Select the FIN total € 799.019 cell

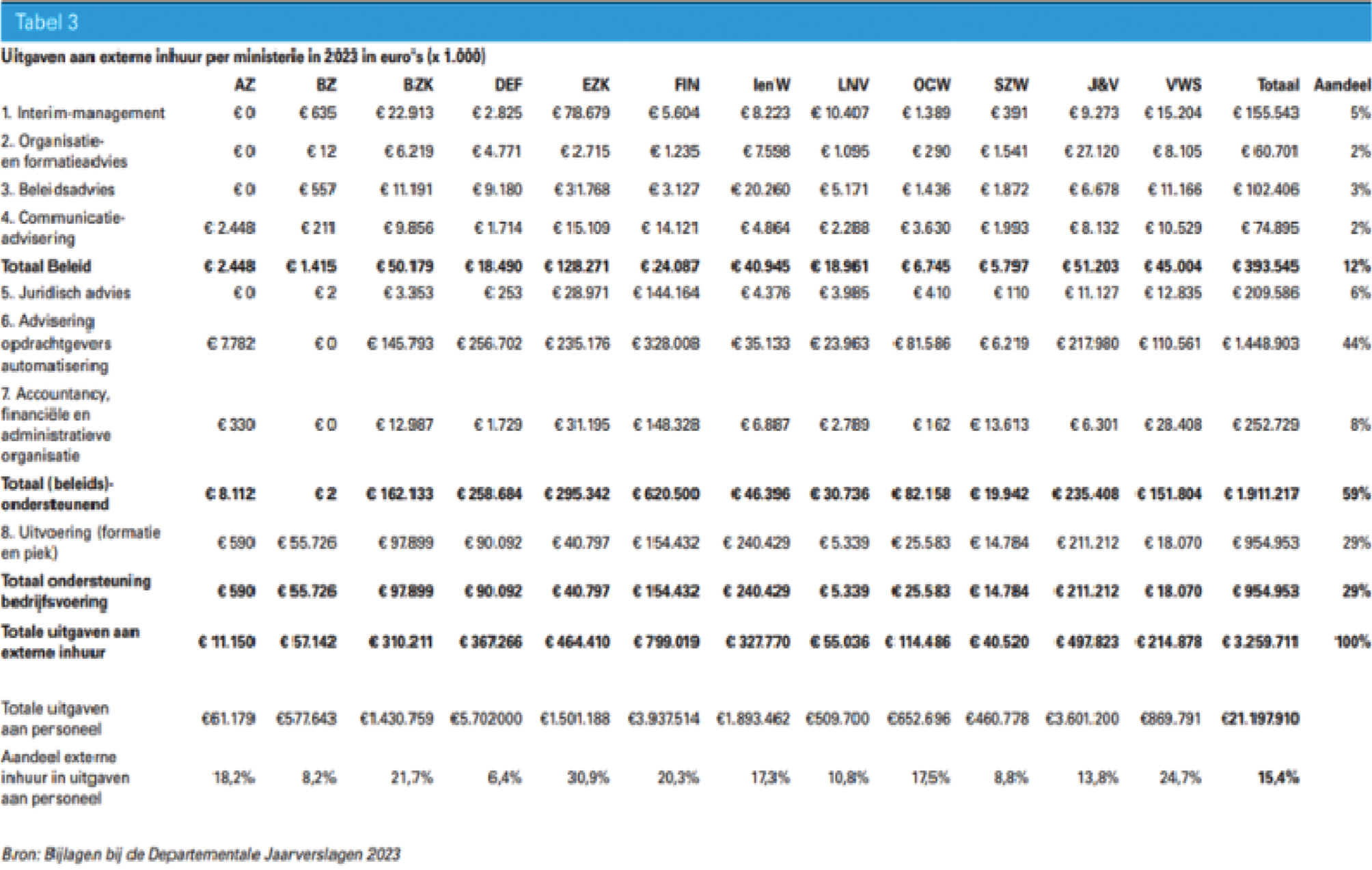pos(666,642)
